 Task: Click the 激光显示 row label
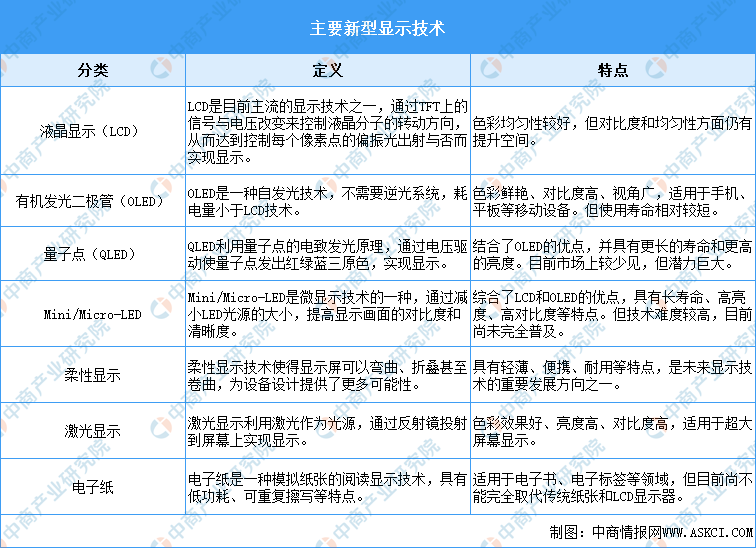[x=93, y=432]
